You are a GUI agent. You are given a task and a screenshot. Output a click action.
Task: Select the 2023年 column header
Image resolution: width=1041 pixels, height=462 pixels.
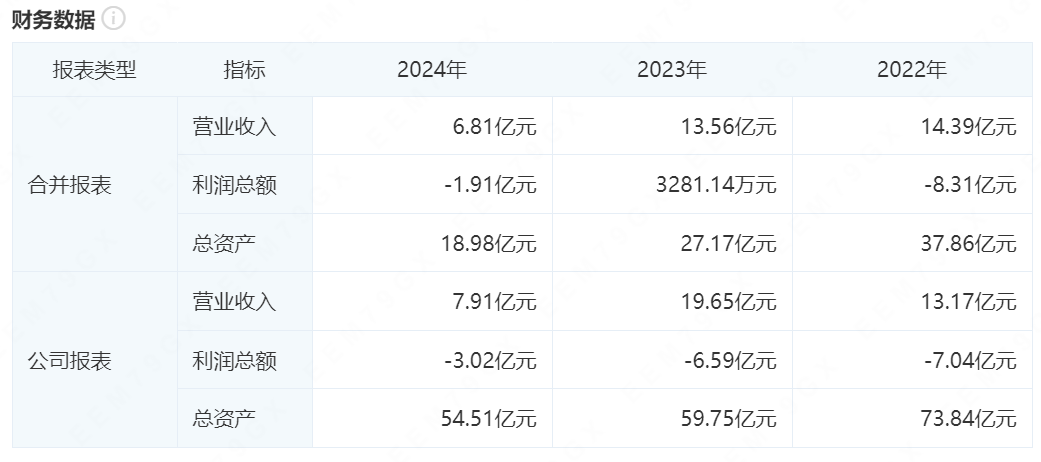pos(672,70)
